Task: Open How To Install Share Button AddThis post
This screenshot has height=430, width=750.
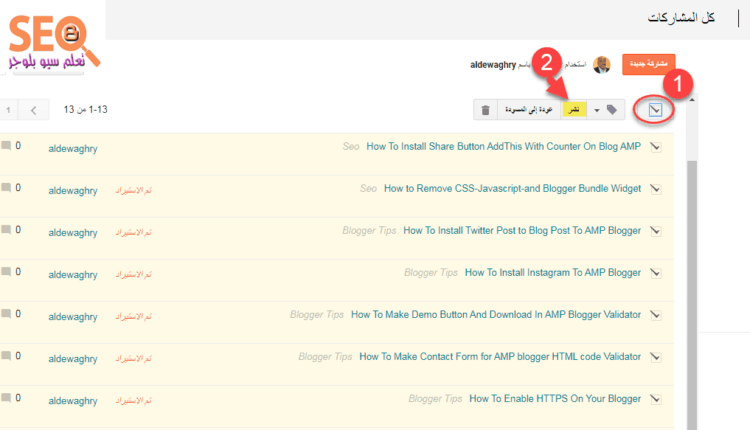Action: coord(503,146)
